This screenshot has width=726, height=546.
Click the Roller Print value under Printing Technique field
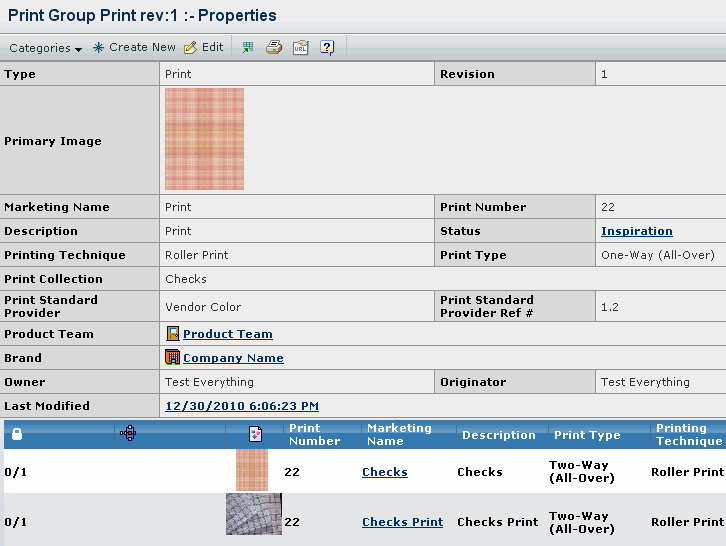tap(197, 255)
